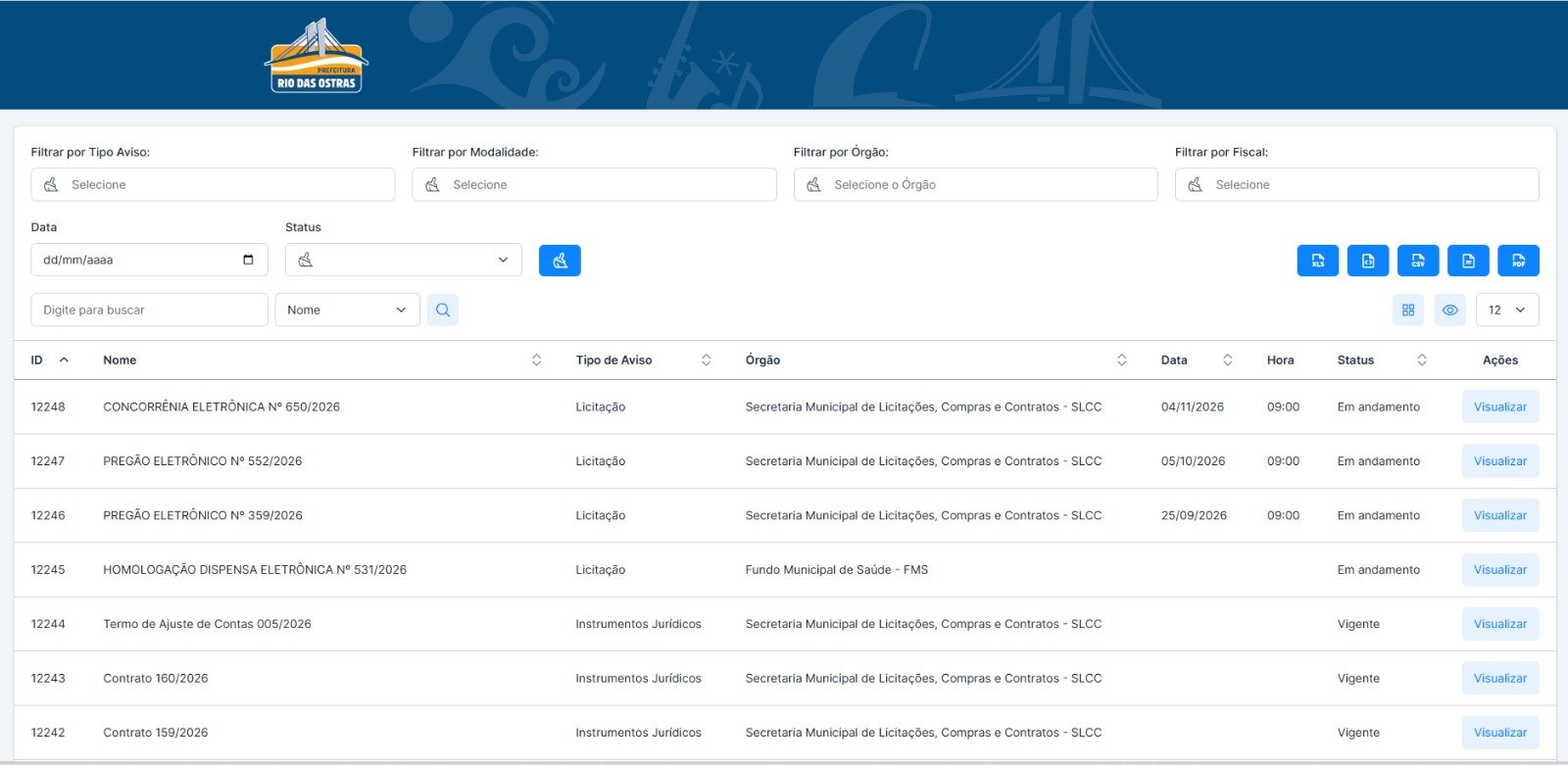Open the Filtrar por Modalidade selector
This screenshot has width=1568, height=765.
[594, 184]
